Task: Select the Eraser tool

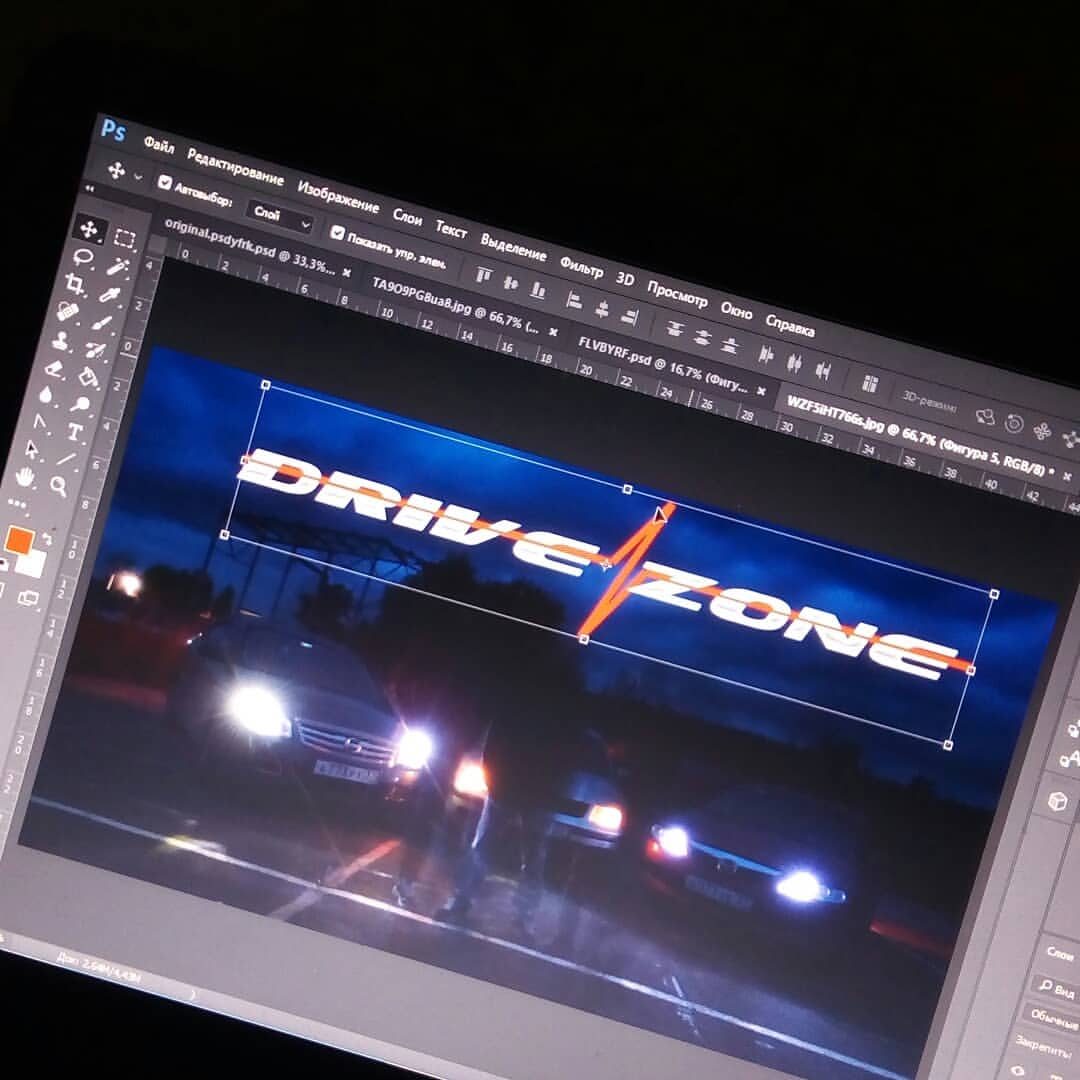Action: point(54,368)
